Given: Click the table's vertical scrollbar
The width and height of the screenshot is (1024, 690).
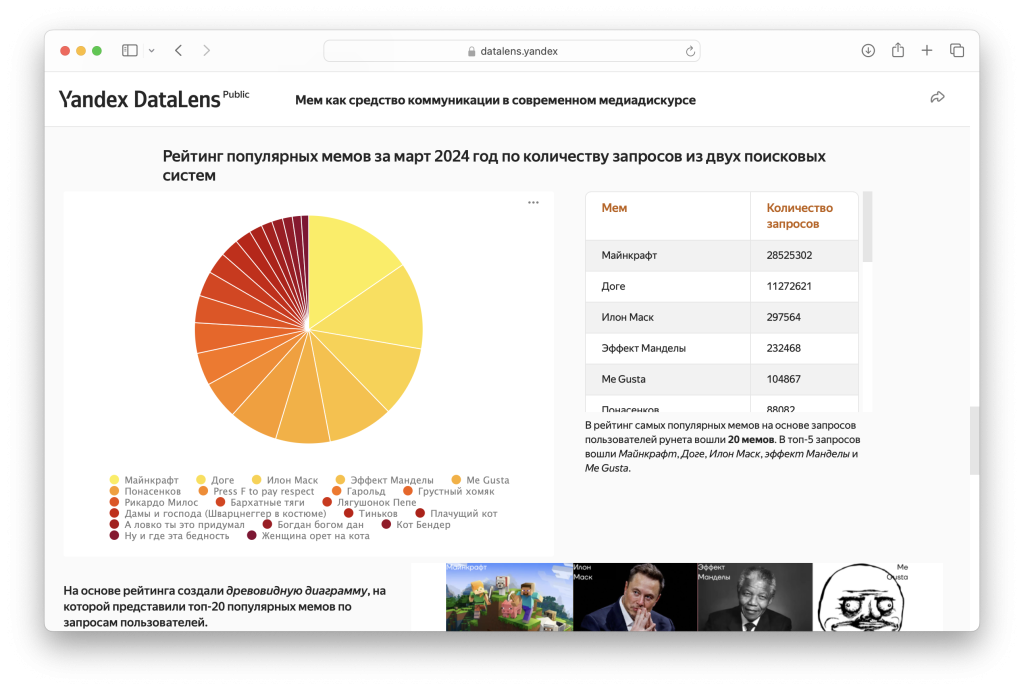Looking at the screenshot, I should pyautogui.click(x=867, y=227).
